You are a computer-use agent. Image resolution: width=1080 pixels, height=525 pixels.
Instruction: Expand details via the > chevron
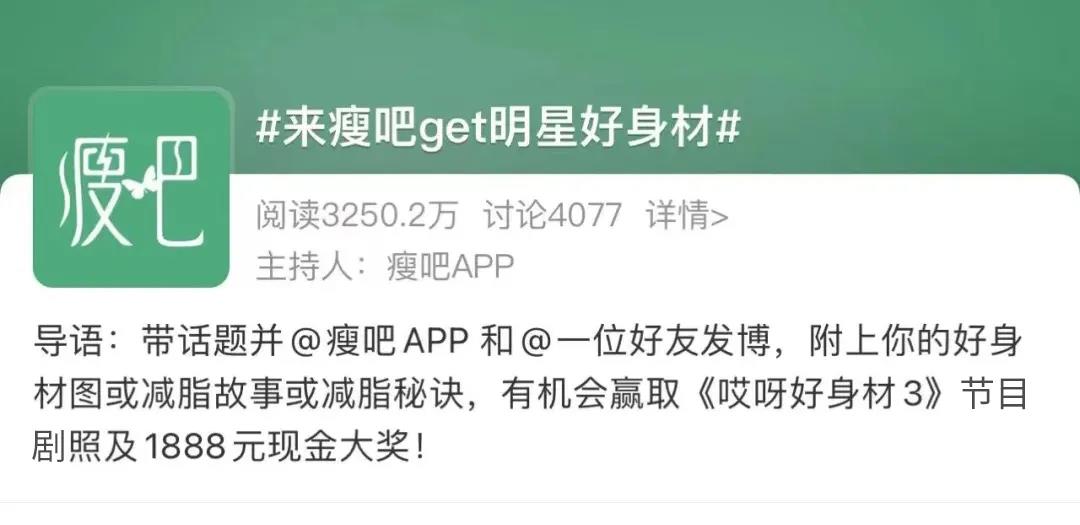(719, 217)
